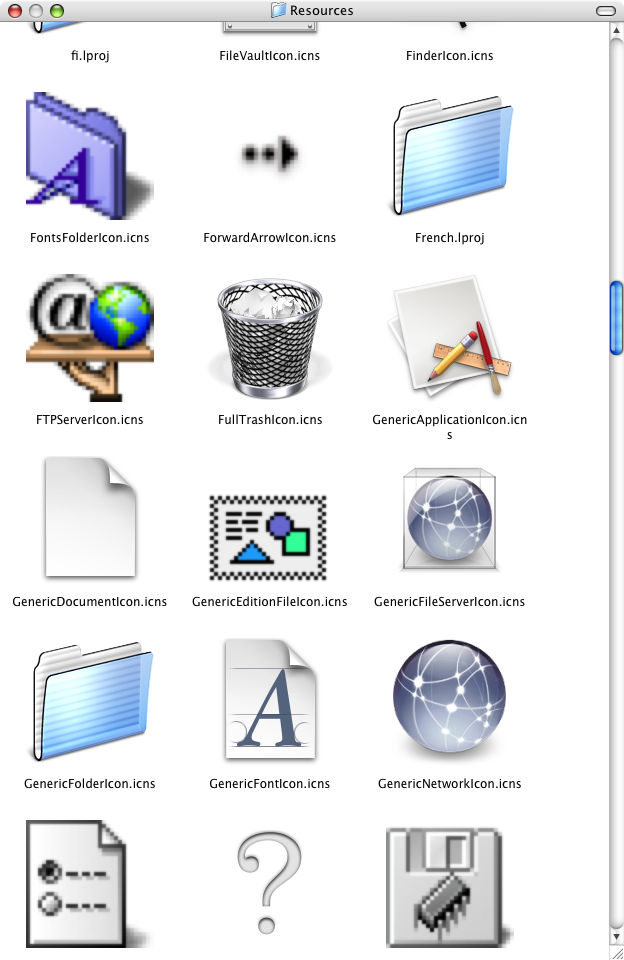This screenshot has width=624, height=960.
Task: Open the GenericFolderIcon.icns blue folder icon
Action: click(x=92, y=701)
